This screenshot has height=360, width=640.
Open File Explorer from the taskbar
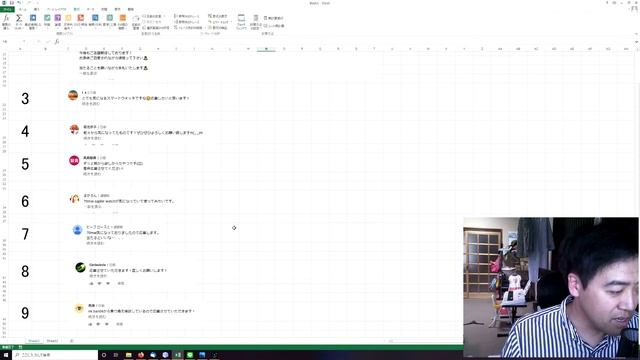tap(129, 355)
